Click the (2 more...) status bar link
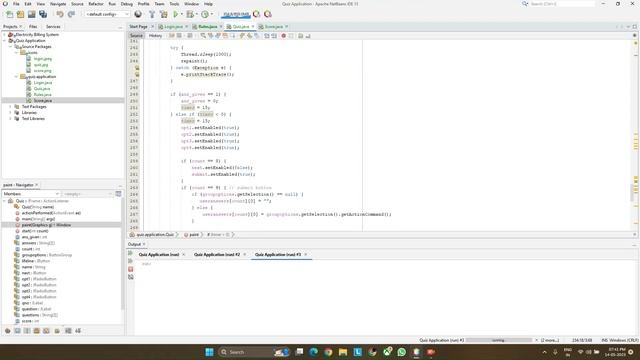Image resolution: width=640 pixels, height=360 pixels. 550,340
